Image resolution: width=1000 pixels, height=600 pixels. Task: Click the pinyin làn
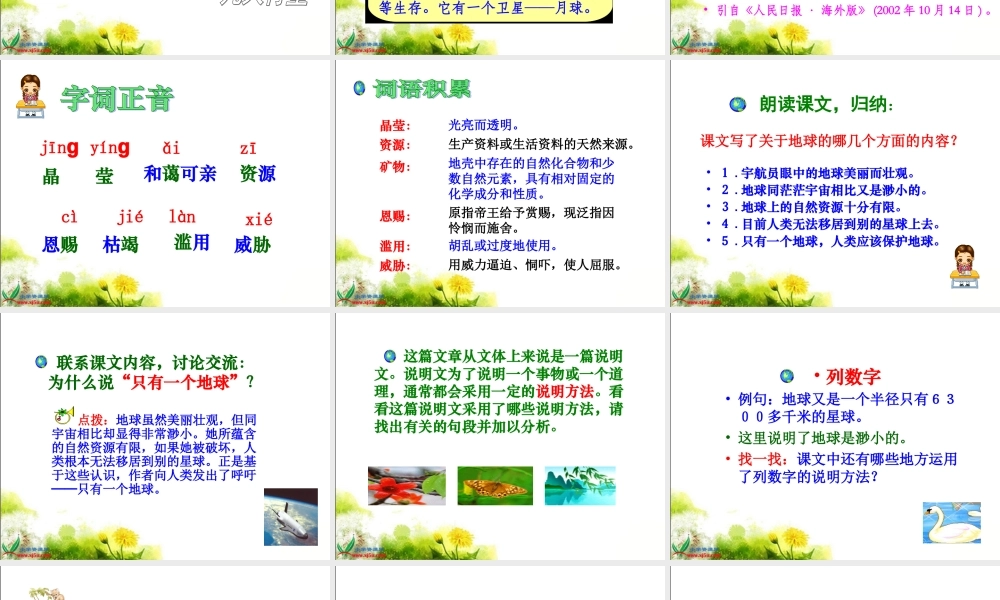pos(182,217)
